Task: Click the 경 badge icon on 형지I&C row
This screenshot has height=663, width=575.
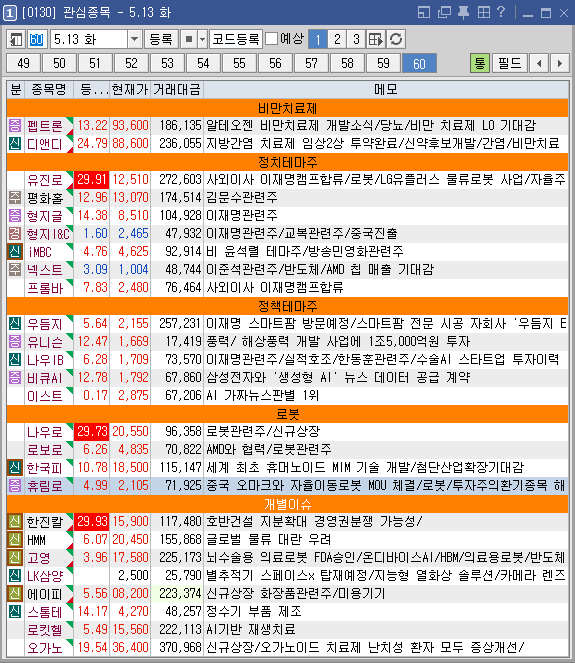Action: point(15,233)
